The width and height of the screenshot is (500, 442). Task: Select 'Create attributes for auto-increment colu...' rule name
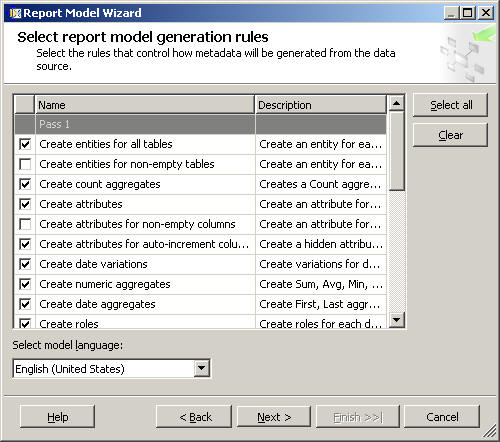tap(144, 244)
